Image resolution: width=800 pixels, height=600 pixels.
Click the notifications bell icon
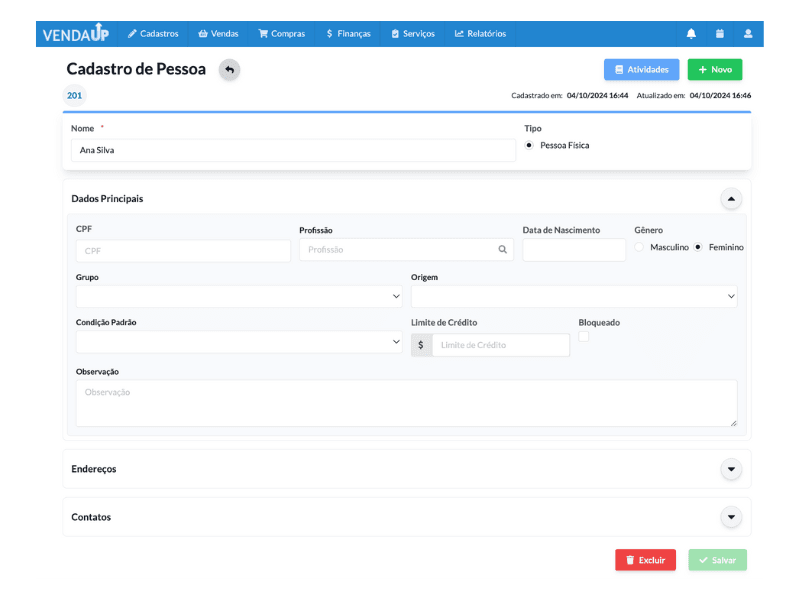[x=691, y=34]
